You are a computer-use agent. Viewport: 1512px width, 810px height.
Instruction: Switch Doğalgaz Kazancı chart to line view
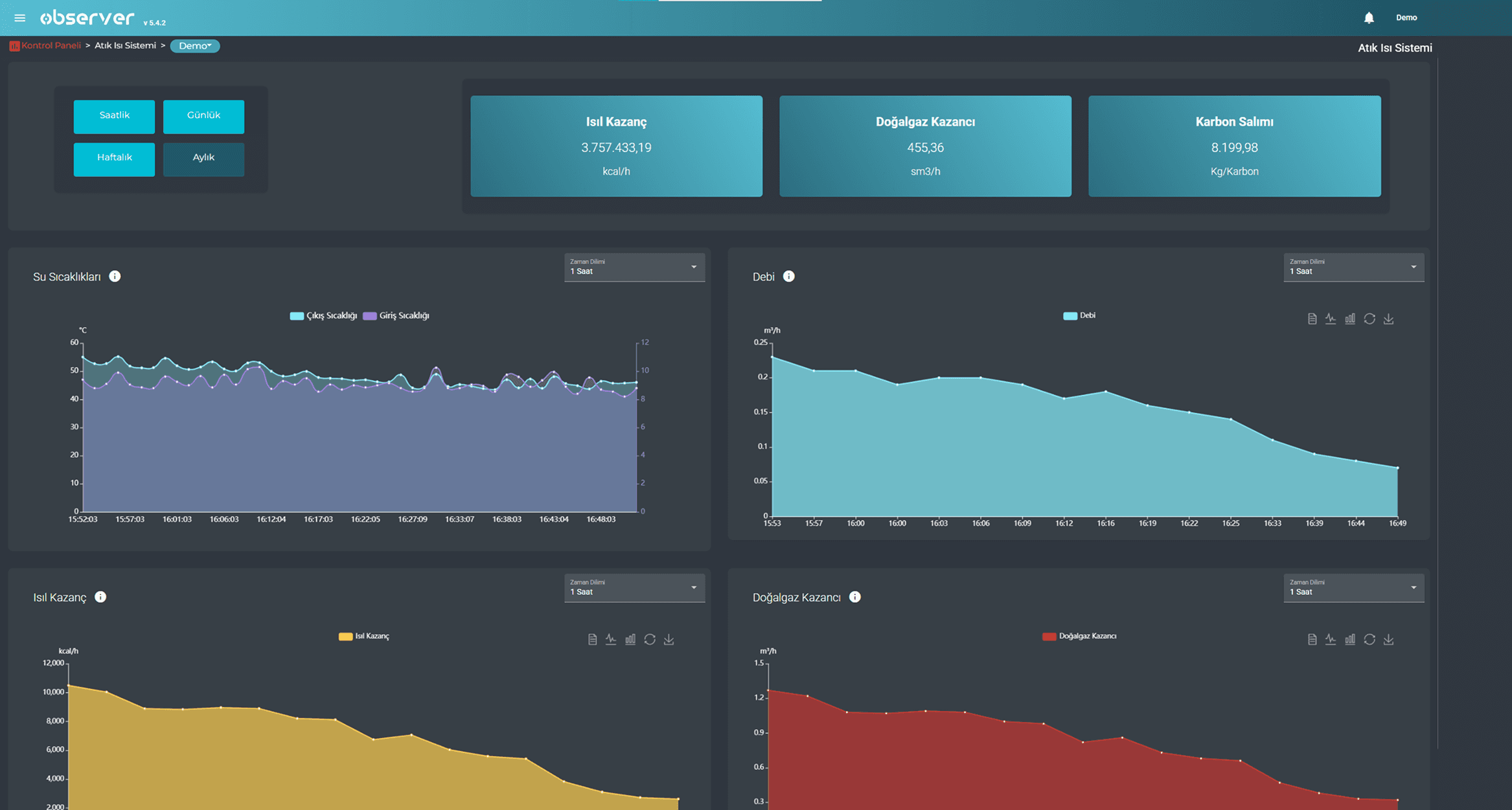1331,640
